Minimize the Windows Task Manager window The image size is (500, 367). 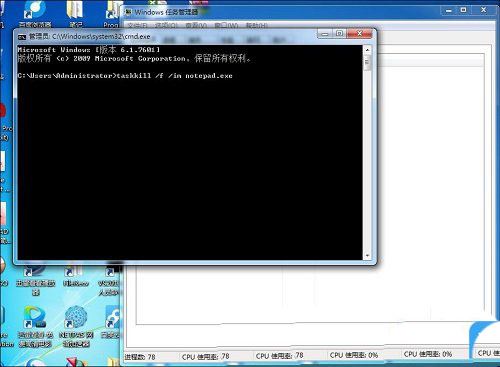[449, 10]
